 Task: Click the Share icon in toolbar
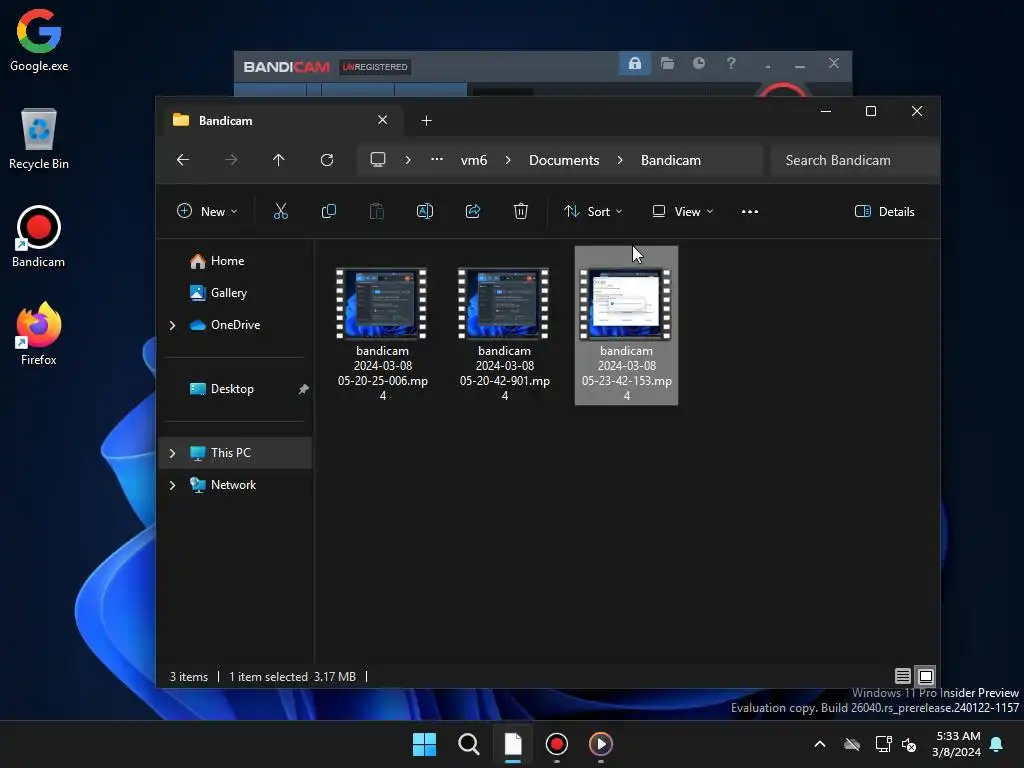click(x=473, y=211)
